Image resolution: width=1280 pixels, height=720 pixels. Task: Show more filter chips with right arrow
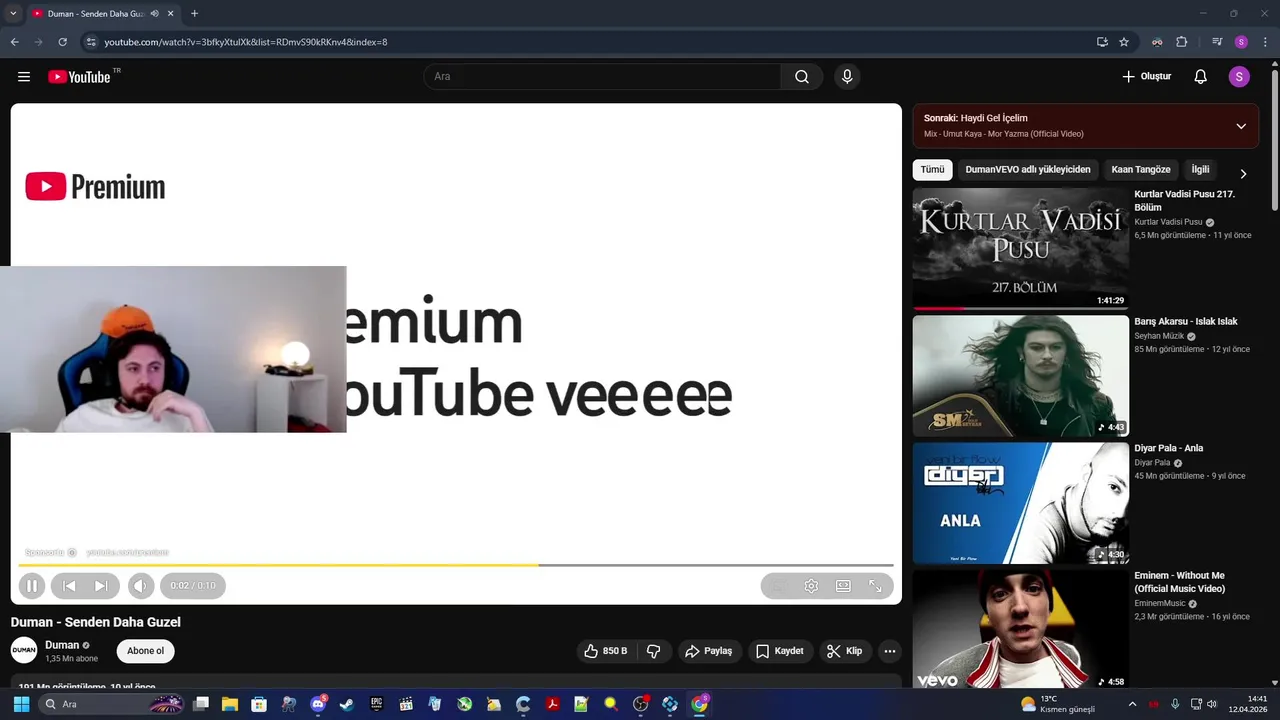click(1243, 173)
